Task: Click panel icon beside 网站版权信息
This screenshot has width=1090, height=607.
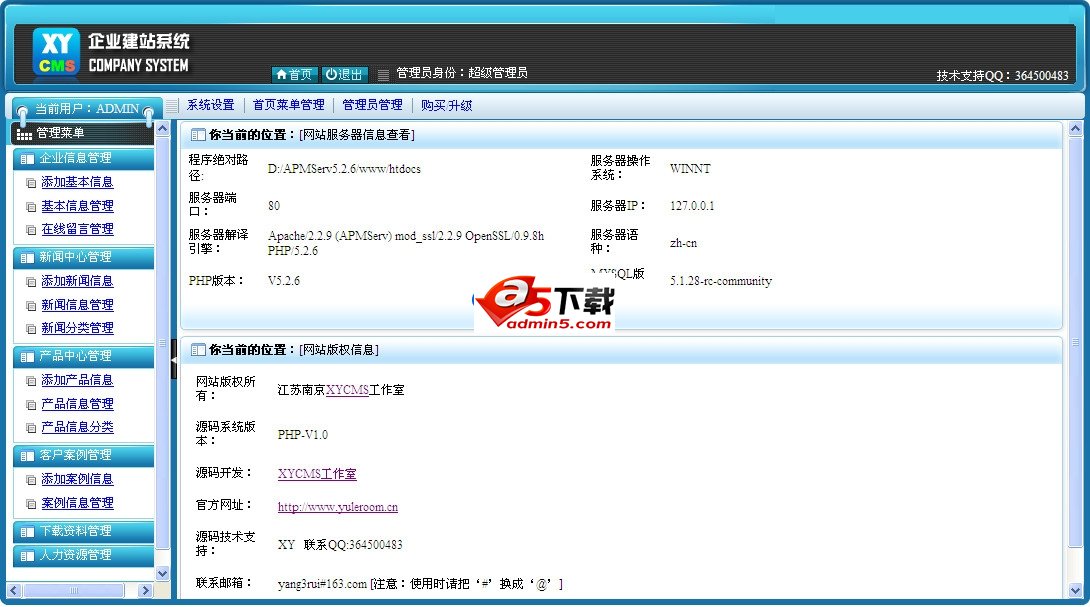Action: [x=198, y=350]
